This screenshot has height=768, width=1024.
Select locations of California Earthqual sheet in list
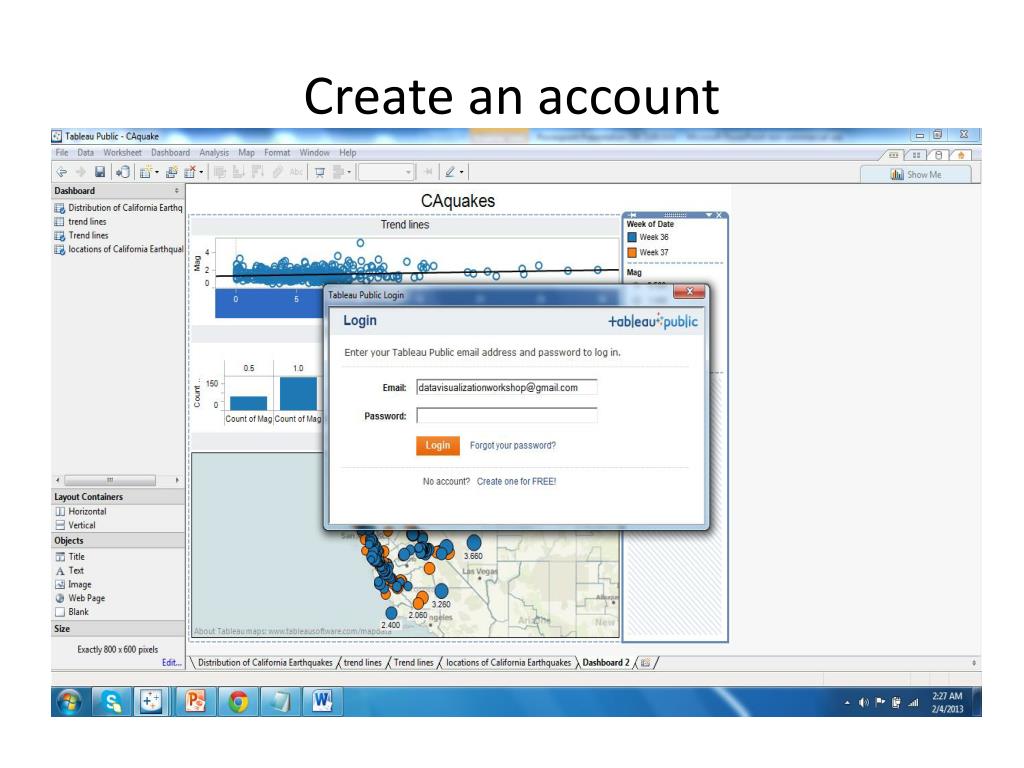(118, 249)
